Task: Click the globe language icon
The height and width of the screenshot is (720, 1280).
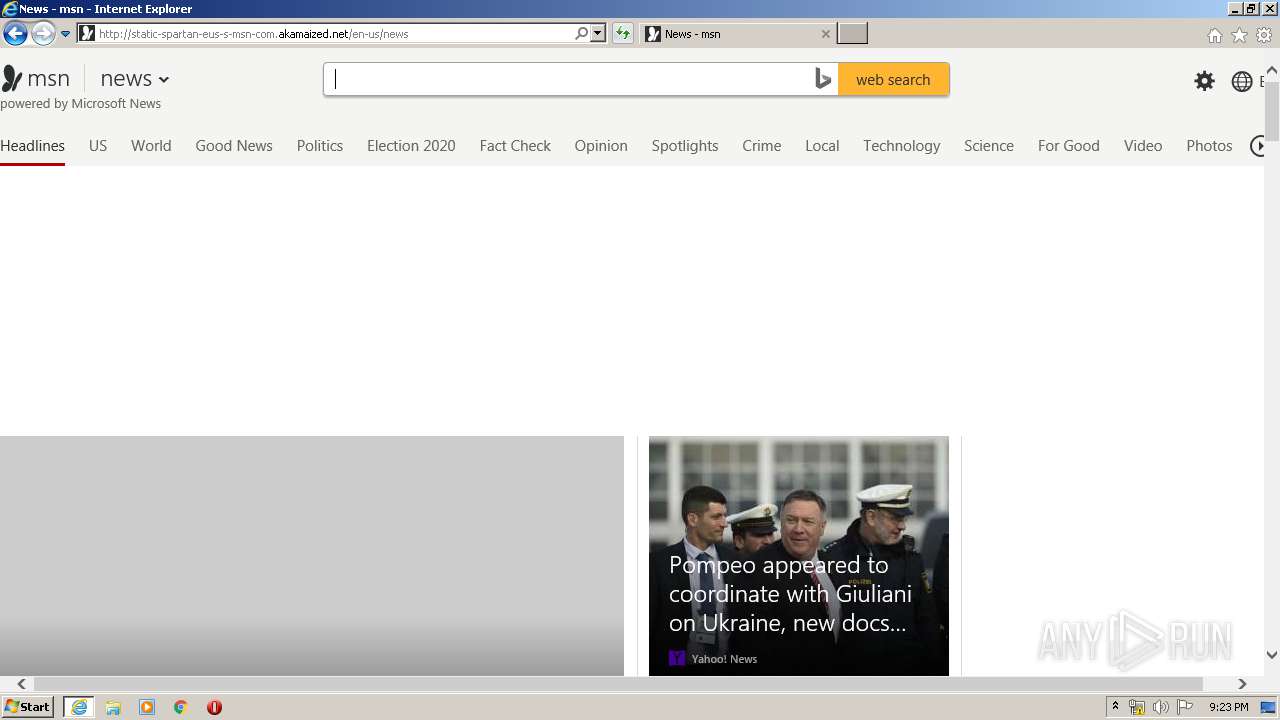Action: (x=1242, y=81)
